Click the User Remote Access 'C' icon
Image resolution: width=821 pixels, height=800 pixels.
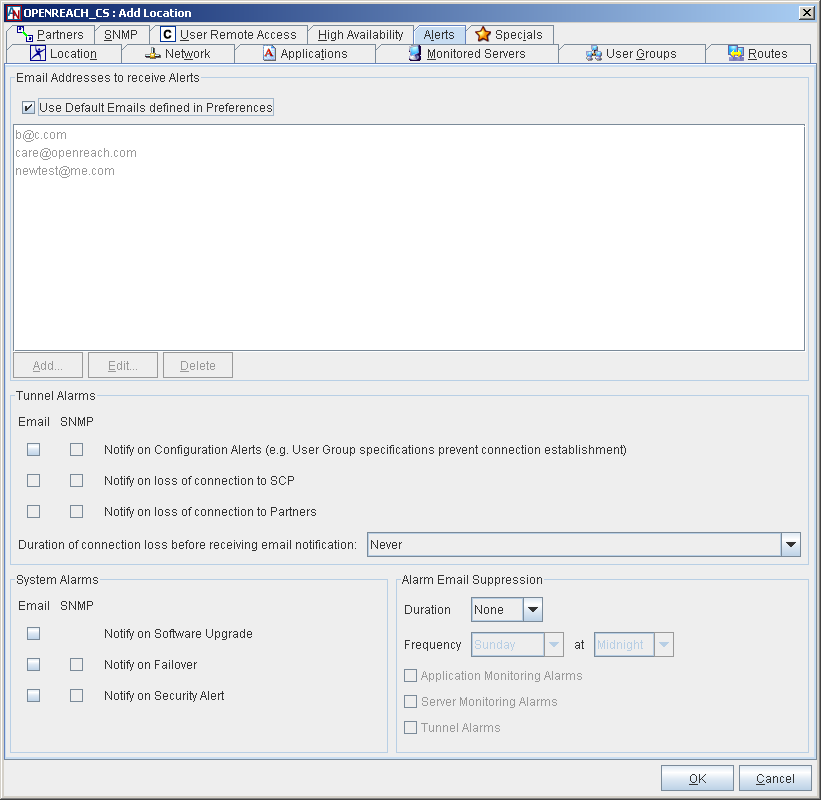pyautogui.click(x=167, y=35)
